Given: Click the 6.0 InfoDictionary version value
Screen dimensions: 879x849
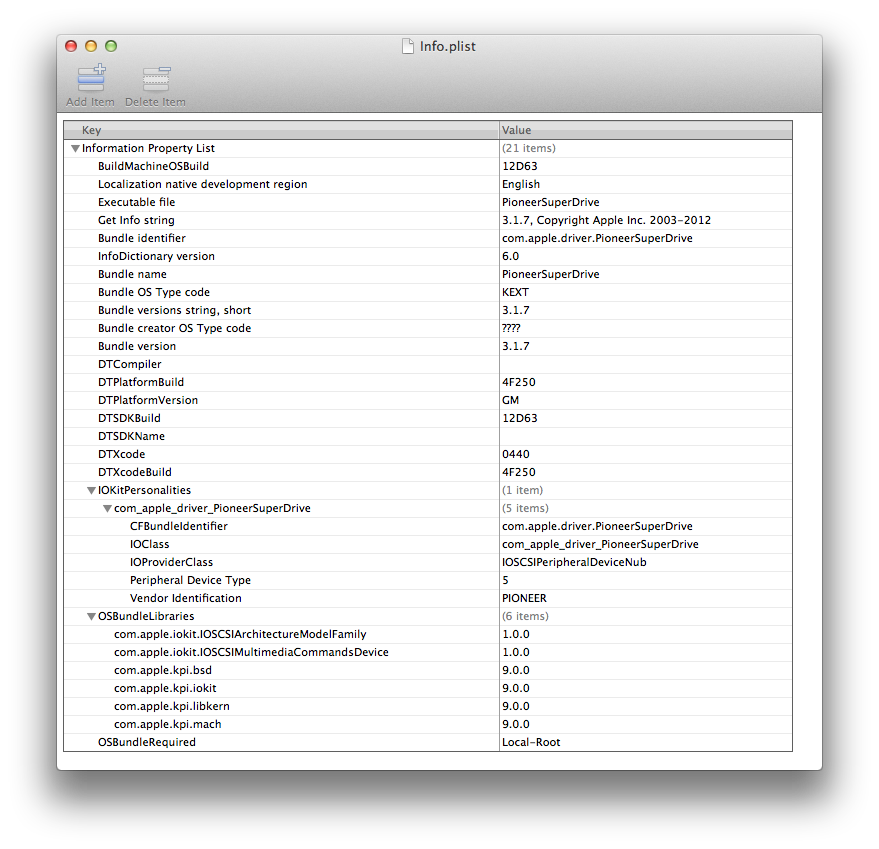Looking at the screenshot, I should pyautogui.click(x=510, y=256).
